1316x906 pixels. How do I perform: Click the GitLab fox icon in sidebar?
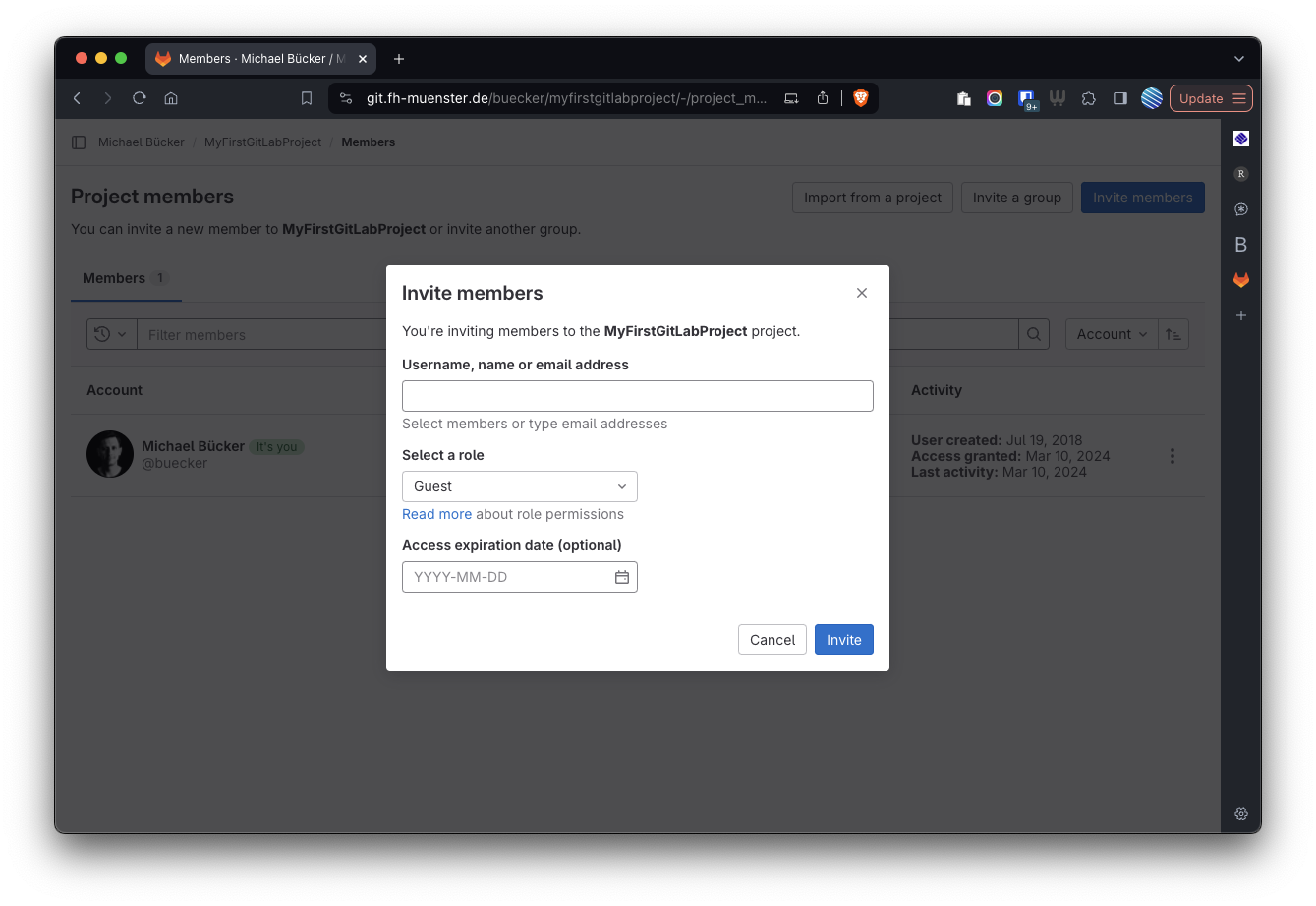pos(1241,280)
